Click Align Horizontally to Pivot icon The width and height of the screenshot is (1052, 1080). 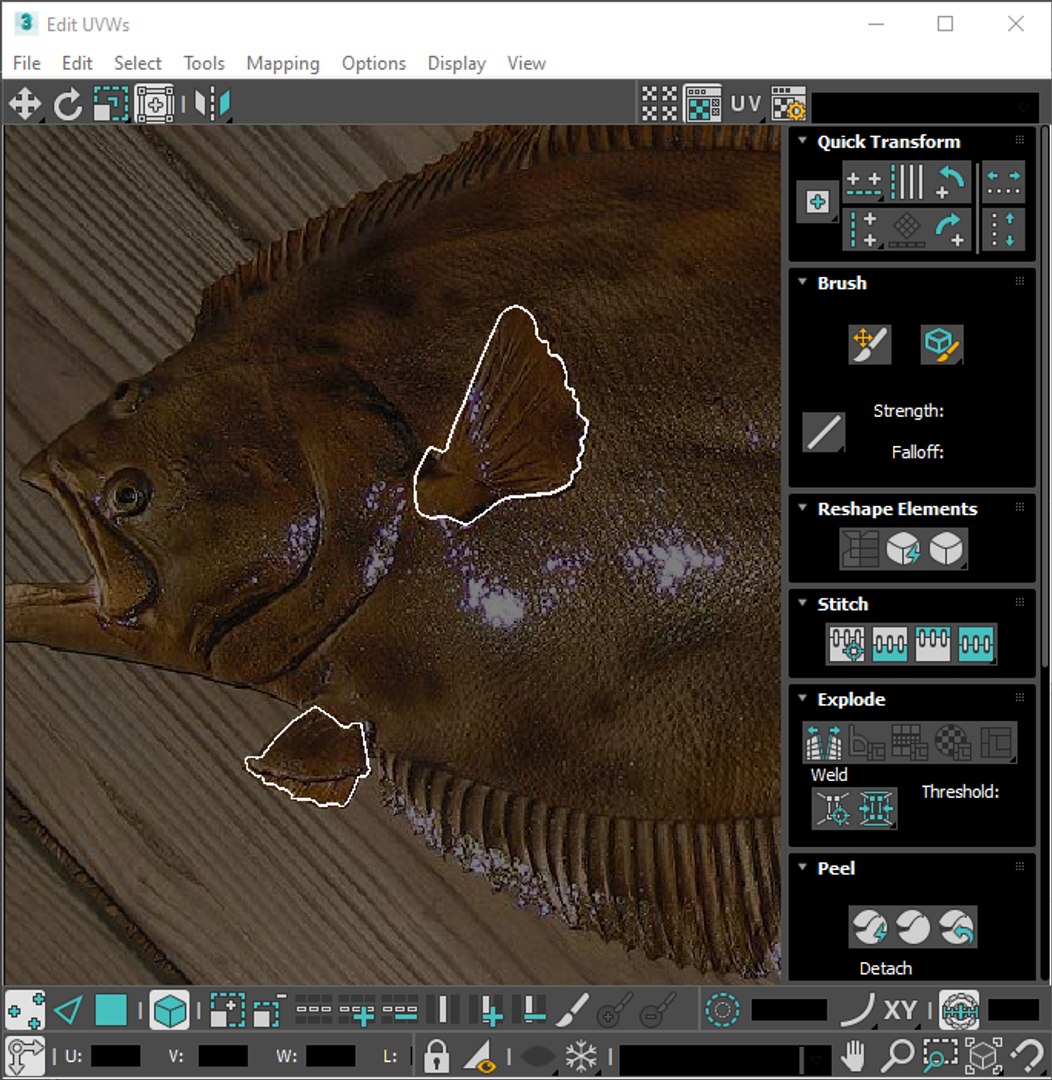pos(863,183)
